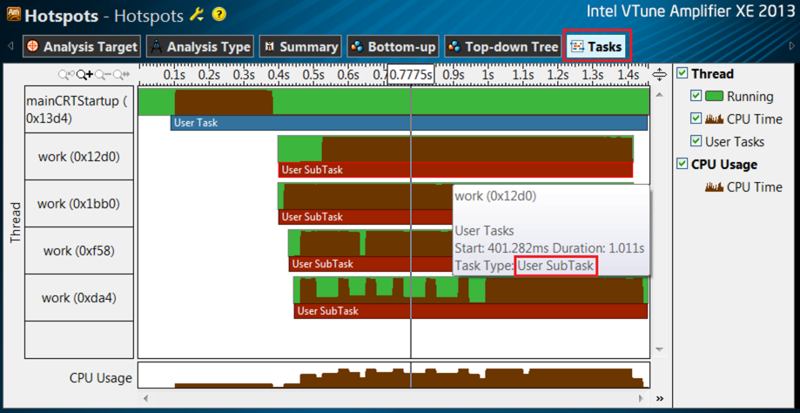Toggle the Thread group checkbox
The width and height of the screenshot is (800, 413).
coord(682,74)
